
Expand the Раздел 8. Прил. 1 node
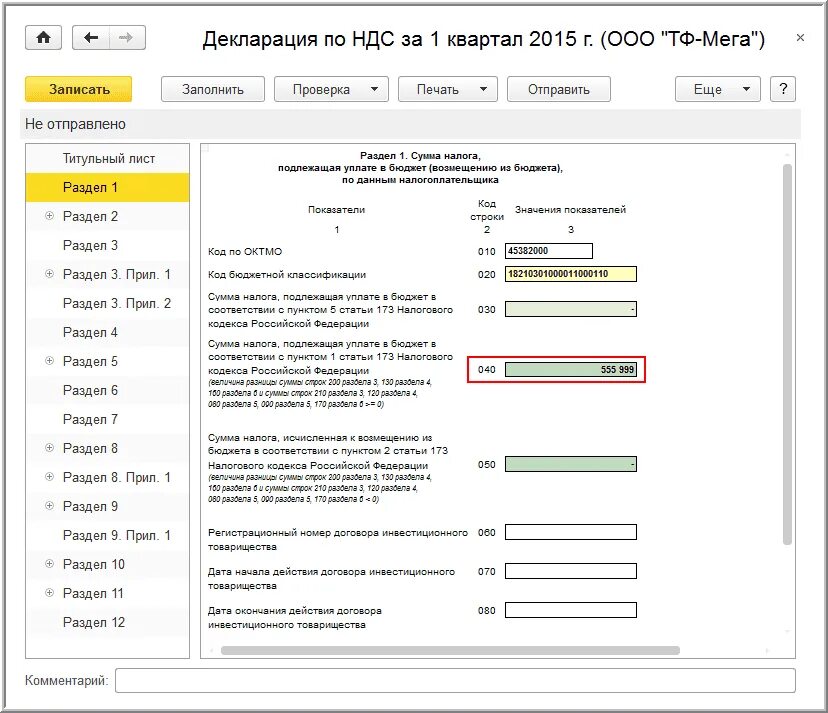click(49, 477)
